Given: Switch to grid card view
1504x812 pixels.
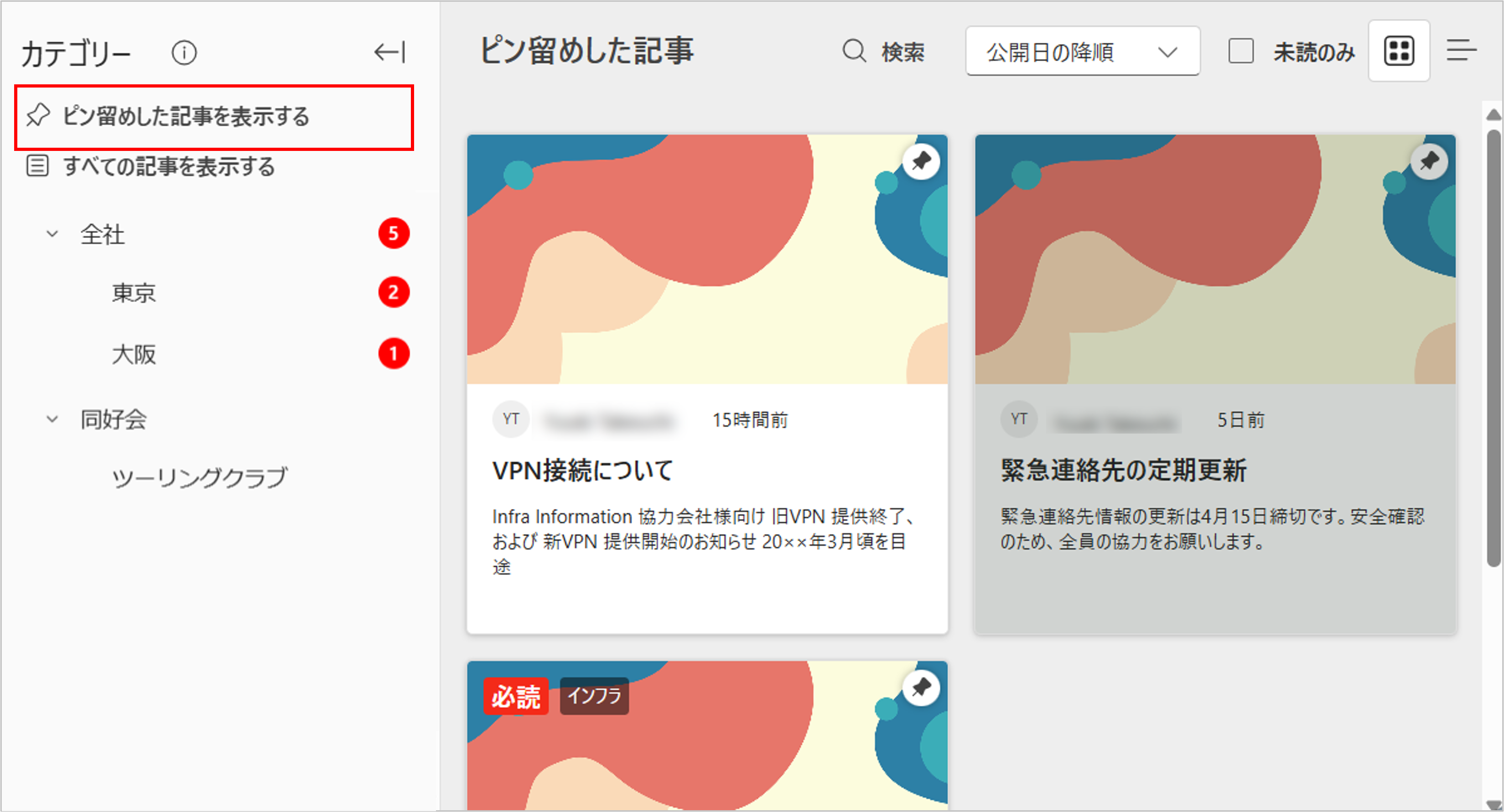Looking at the screenshot, I should pos(1399,52).
